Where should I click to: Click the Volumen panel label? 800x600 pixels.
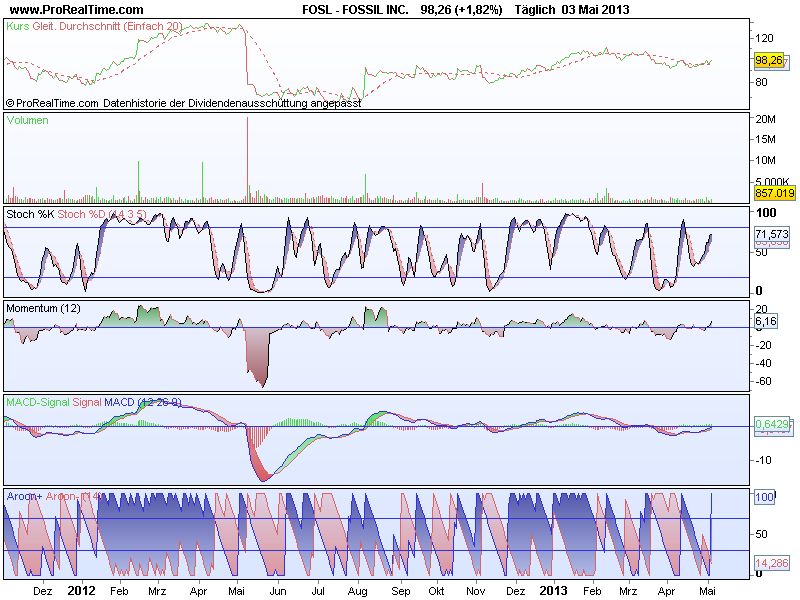coord(27,120)
